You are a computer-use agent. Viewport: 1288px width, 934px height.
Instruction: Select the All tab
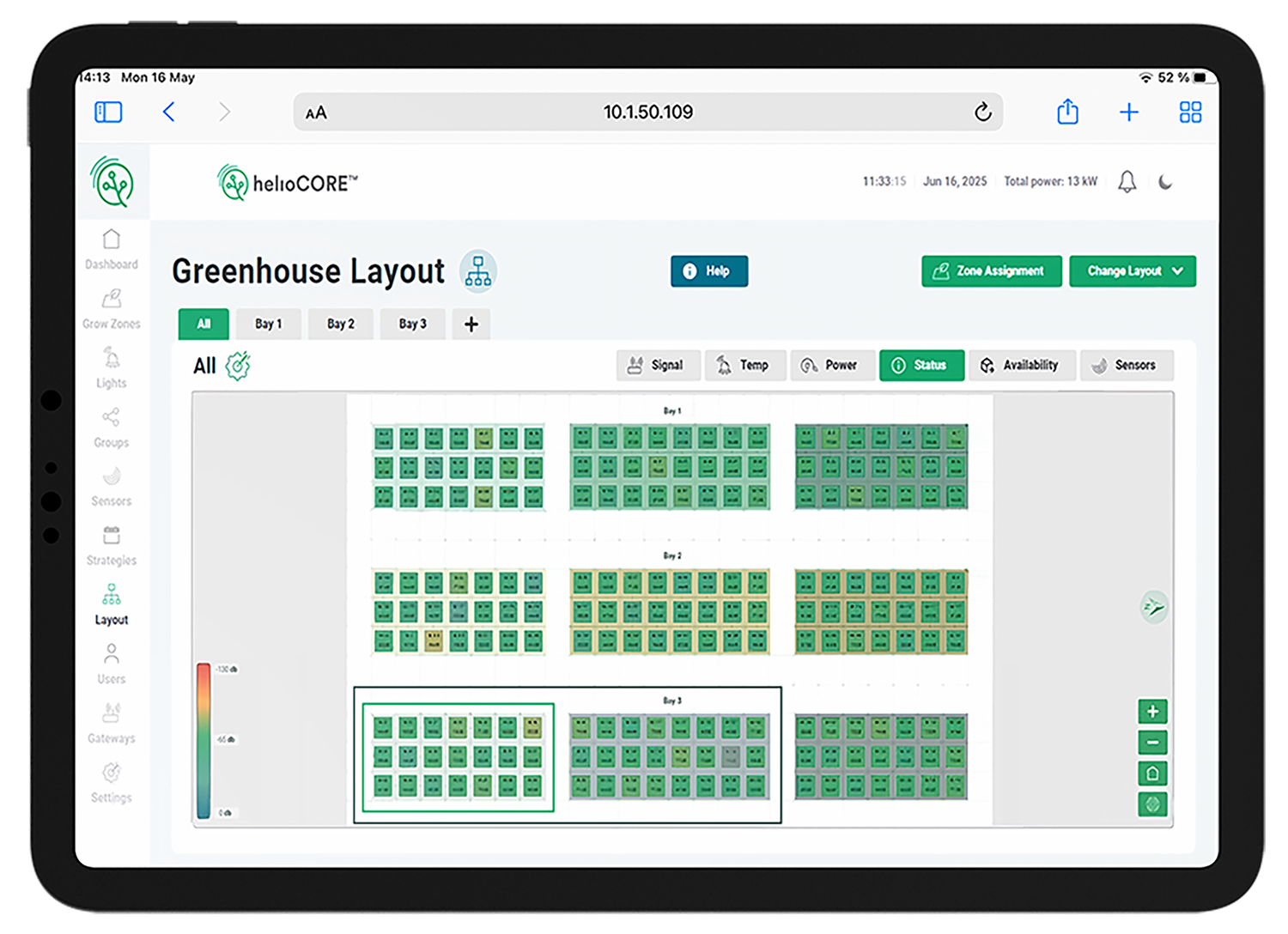point(204,324)
